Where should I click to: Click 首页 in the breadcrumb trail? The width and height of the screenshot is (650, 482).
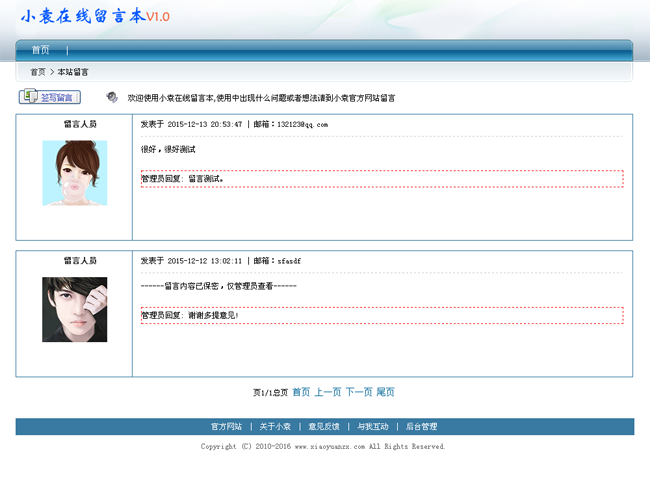click(38, 72)
